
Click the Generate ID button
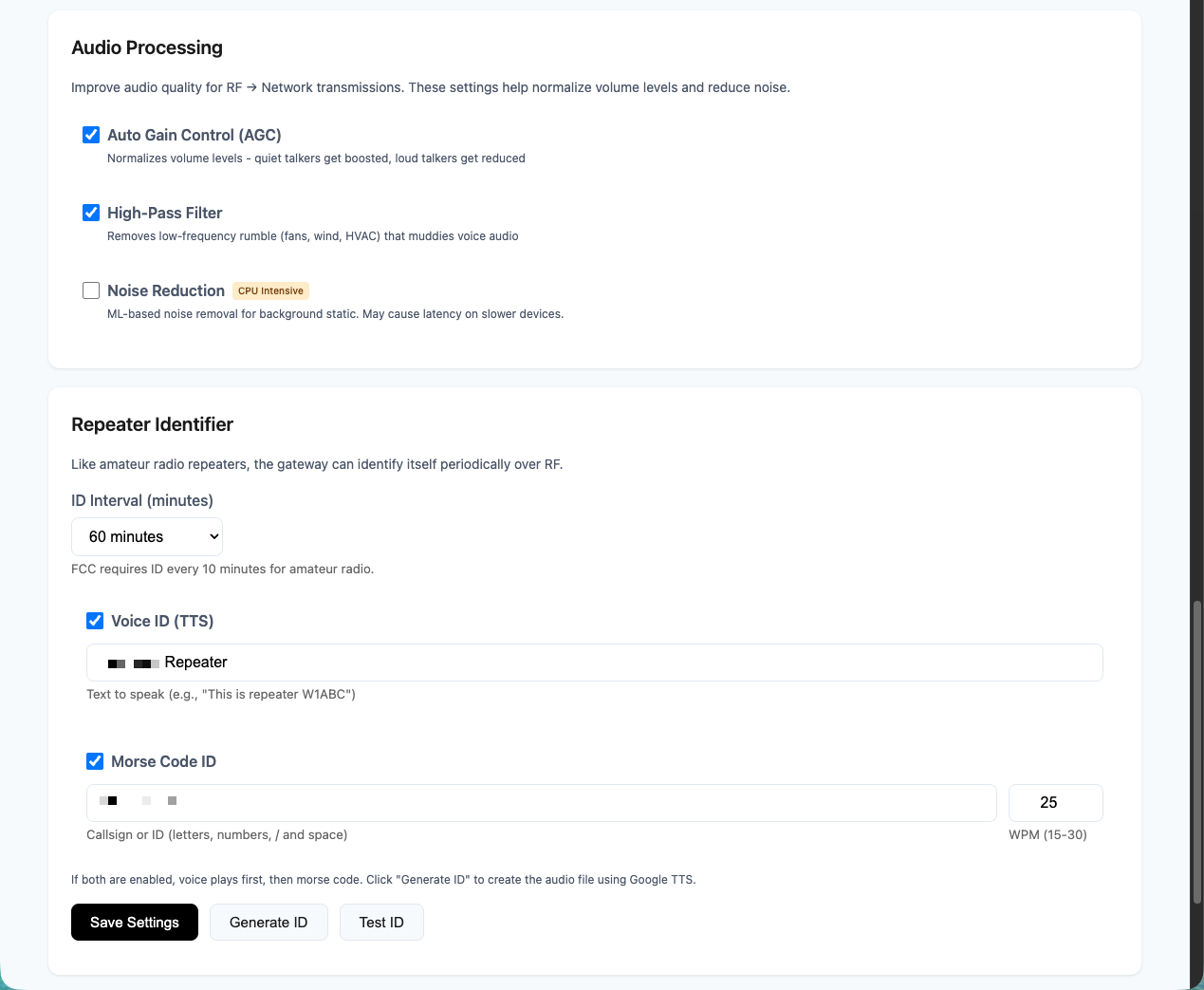tap(269, 923)
